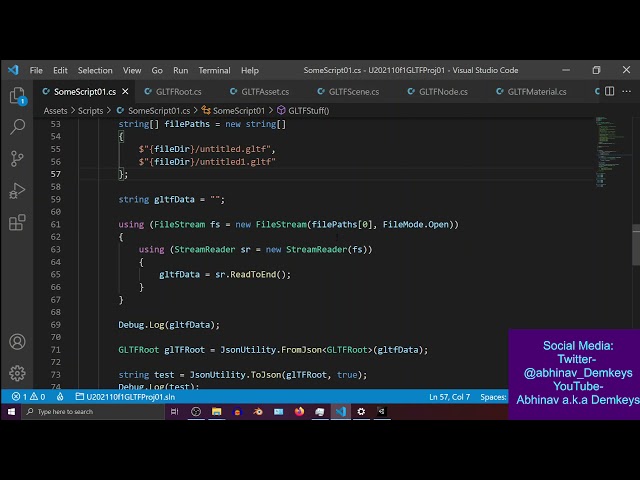Click "JsonUtility.ToJson" on line 73
The image size is (640, 480).
235,375
